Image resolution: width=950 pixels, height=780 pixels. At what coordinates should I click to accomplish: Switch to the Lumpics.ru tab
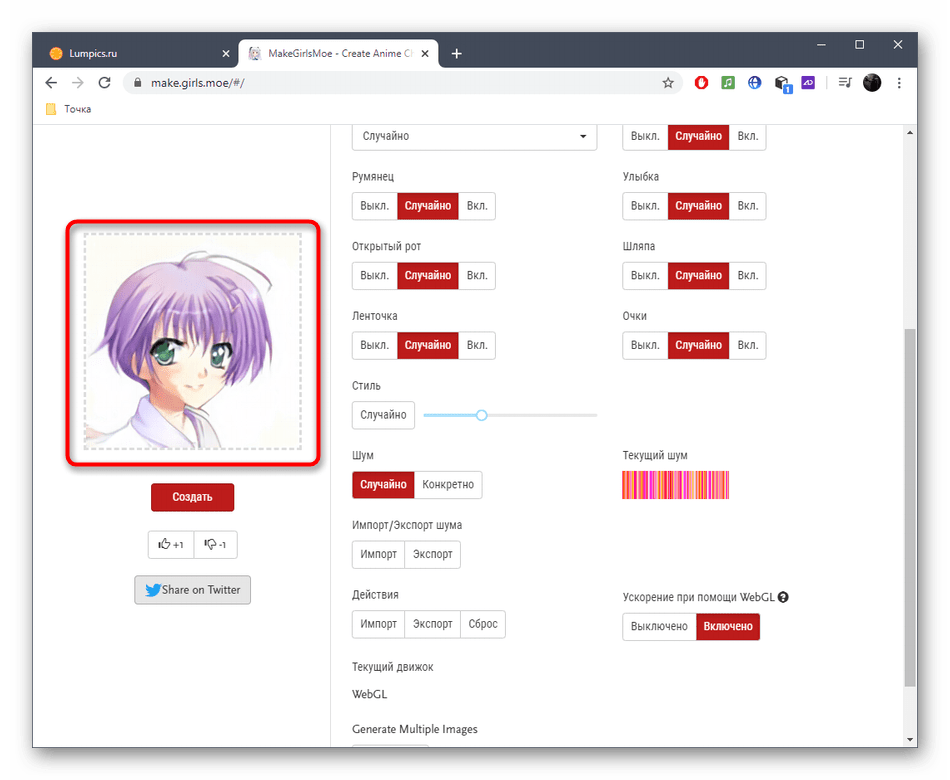click(x=130, y=53)
